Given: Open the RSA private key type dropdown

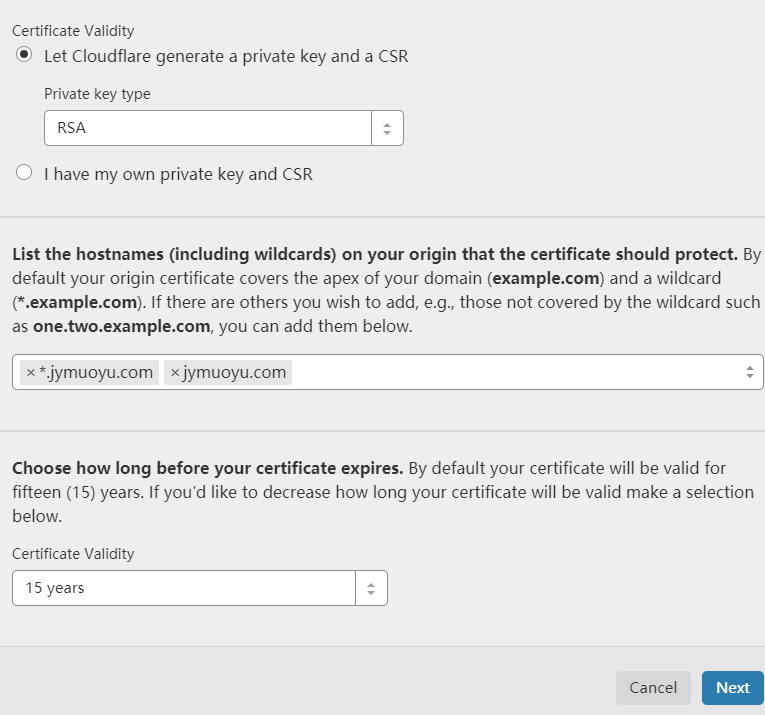Looking at the screenshot, I should point(208,128).
